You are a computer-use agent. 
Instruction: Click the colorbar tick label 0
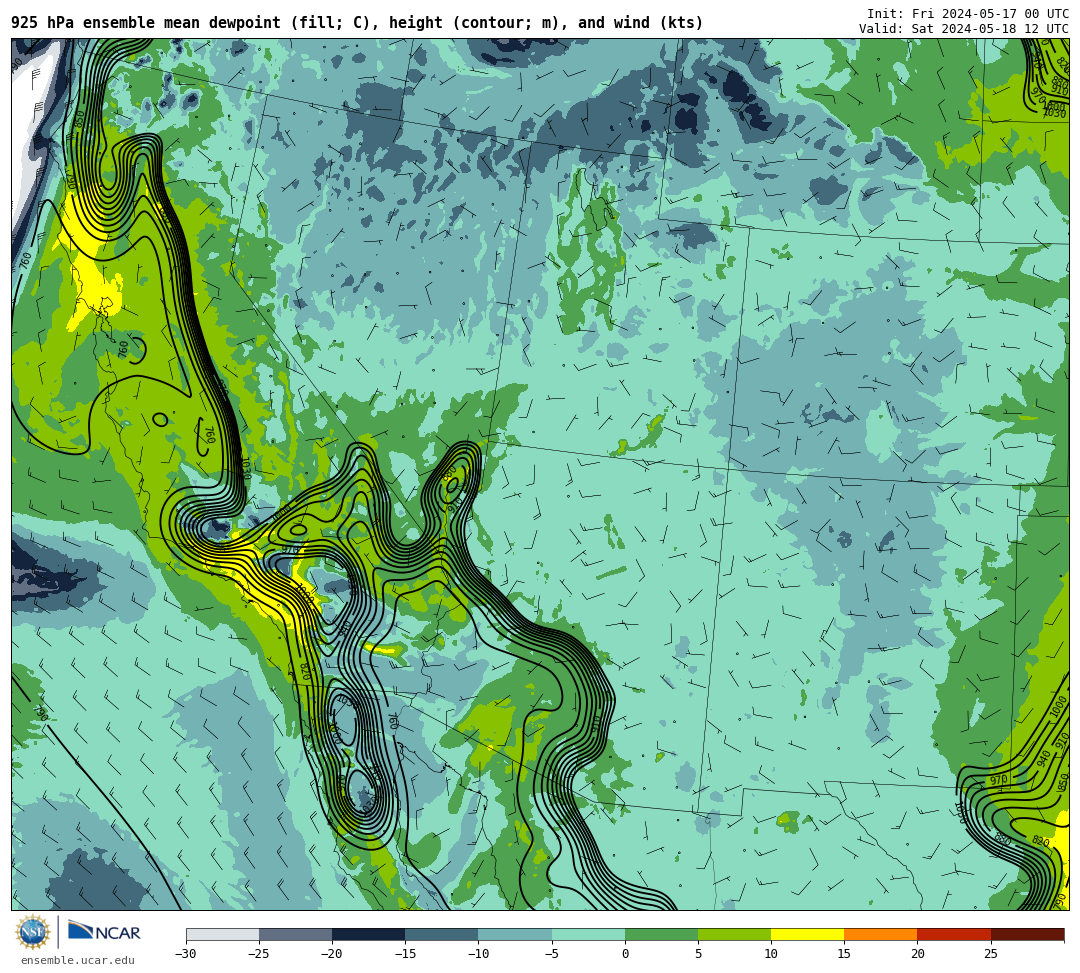coord(625,954)
